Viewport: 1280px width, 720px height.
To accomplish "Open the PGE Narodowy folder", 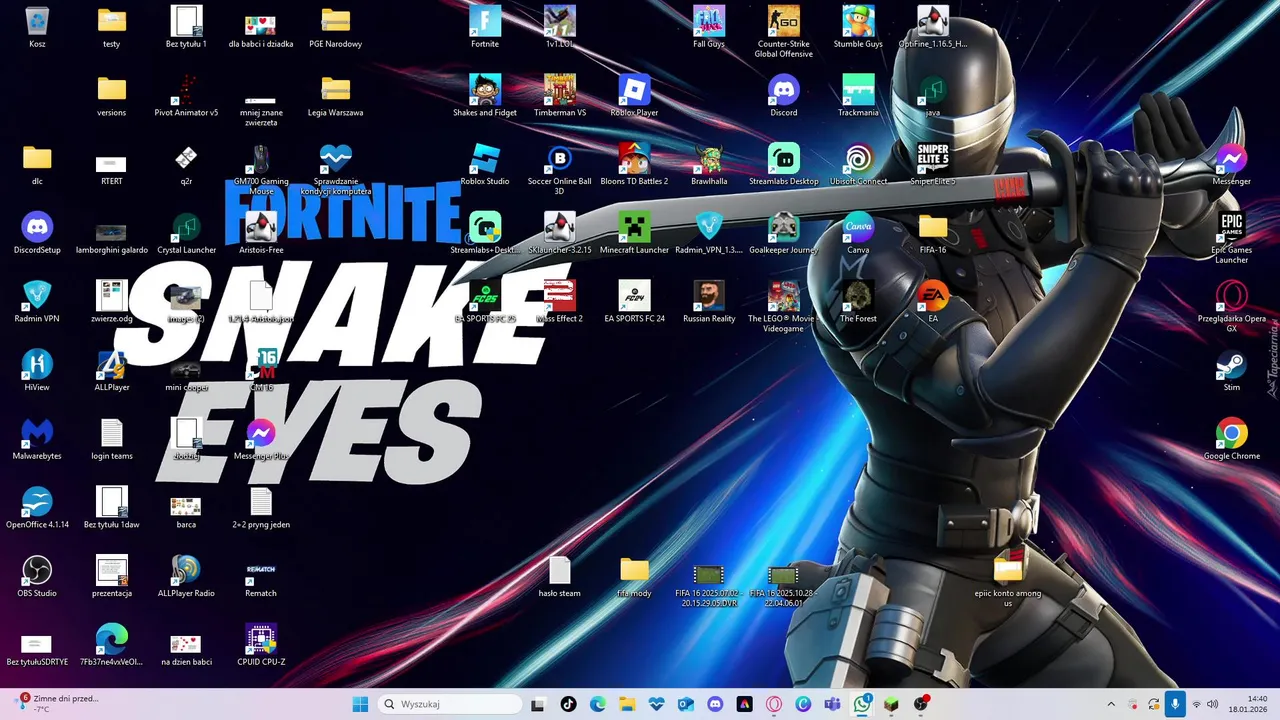I will pos(335,27).
